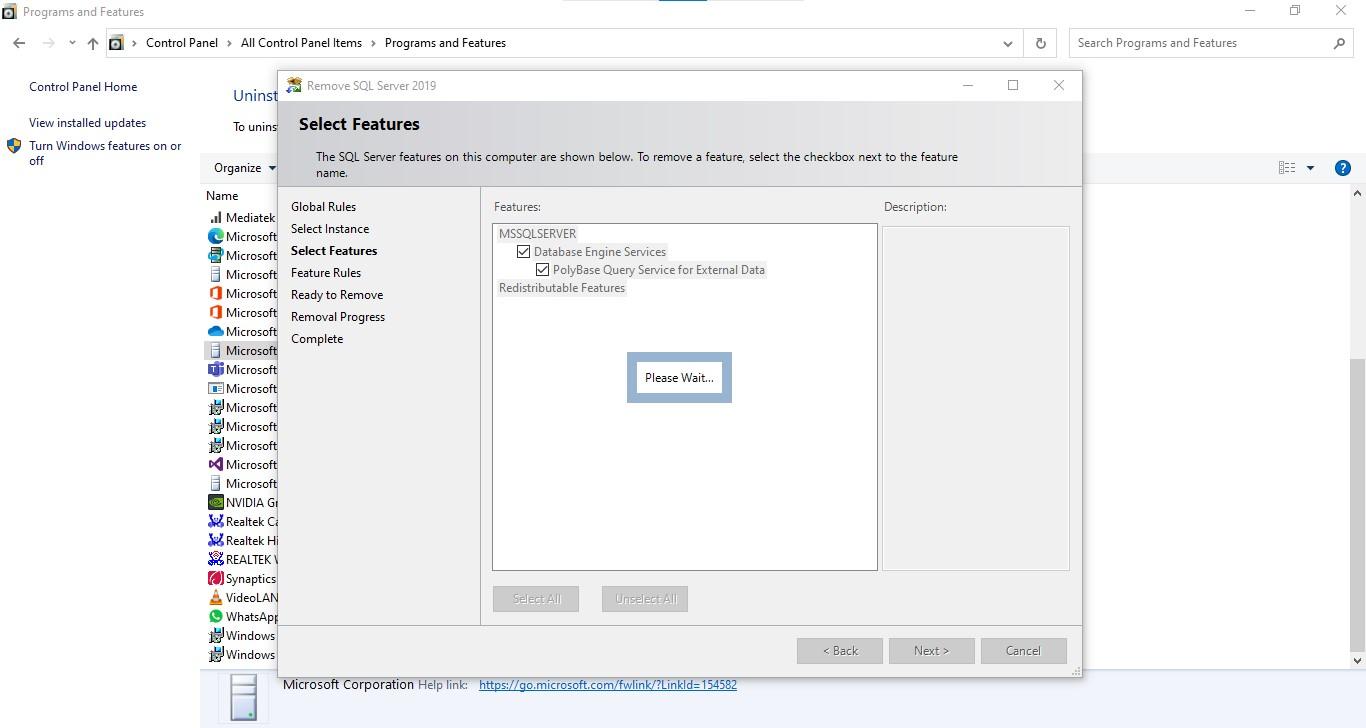
Task: Focus the Search Programs and Features field
Action: coord(1200,43)
